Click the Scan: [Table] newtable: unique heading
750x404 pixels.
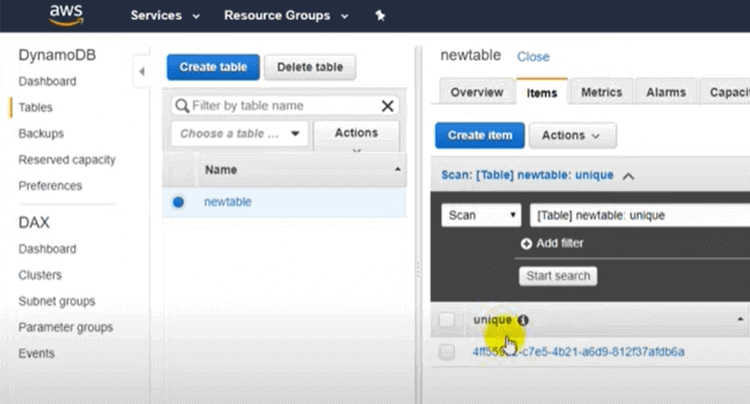pyautogui.click(x=527, y=175)
